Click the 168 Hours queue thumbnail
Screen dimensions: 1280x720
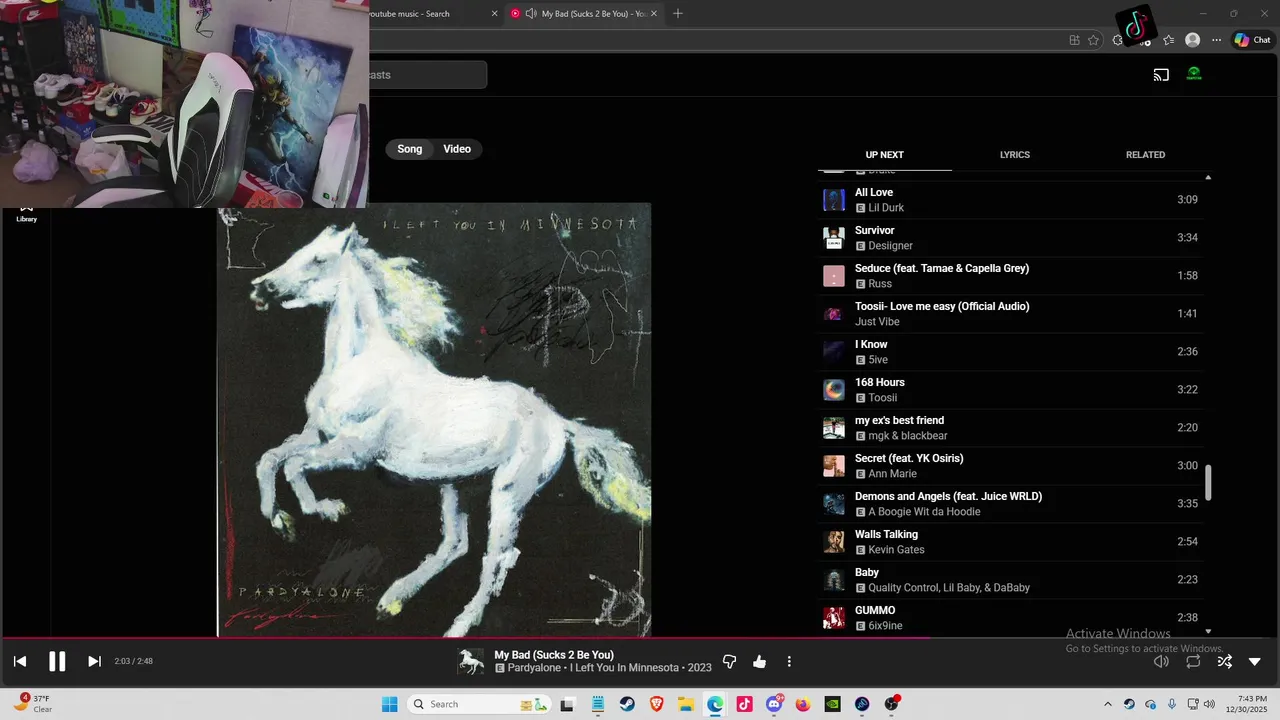(x=834, y=390)
